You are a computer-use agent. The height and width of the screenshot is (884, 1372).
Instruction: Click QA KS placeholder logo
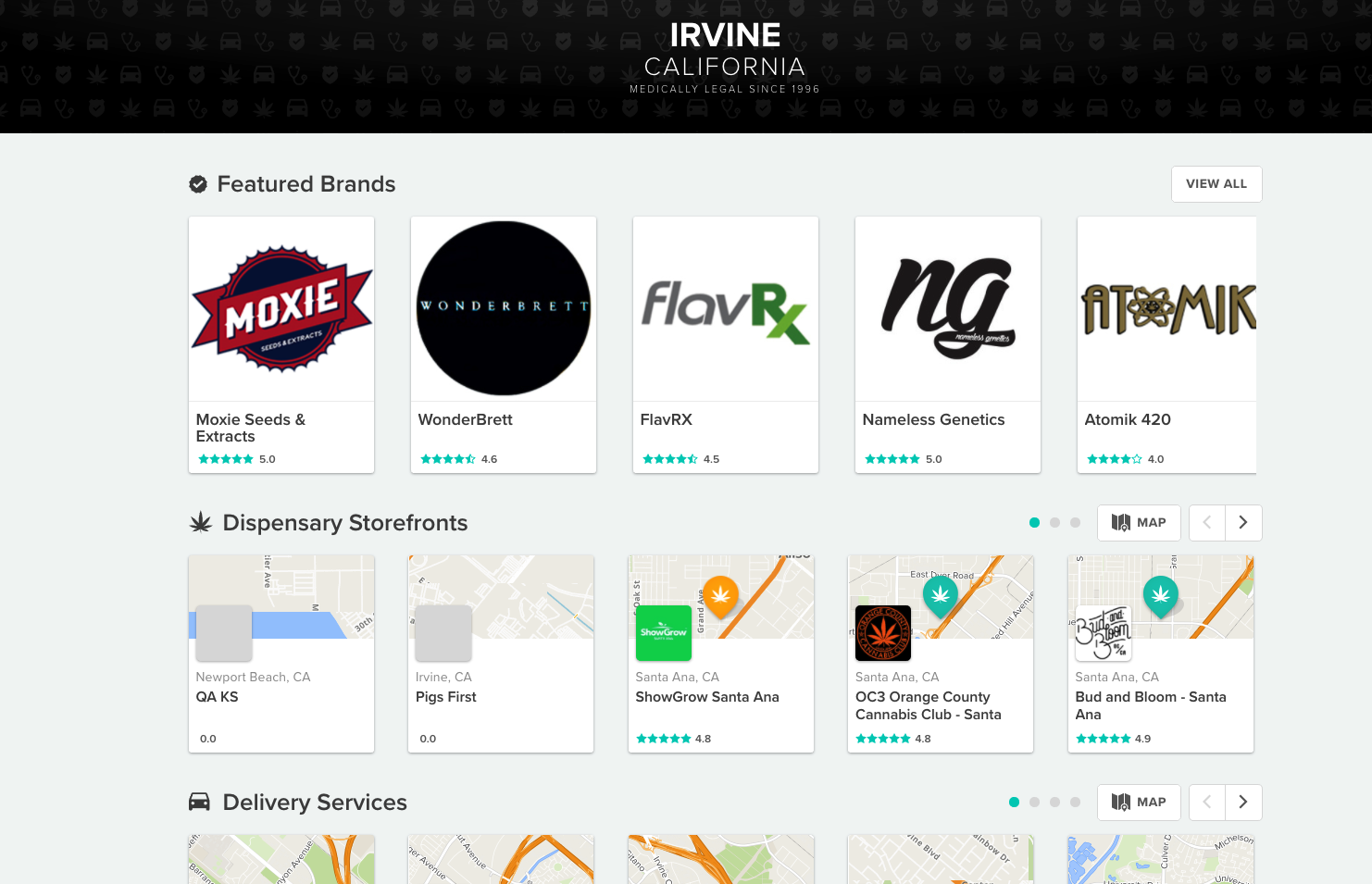click(x=224, y=633)
